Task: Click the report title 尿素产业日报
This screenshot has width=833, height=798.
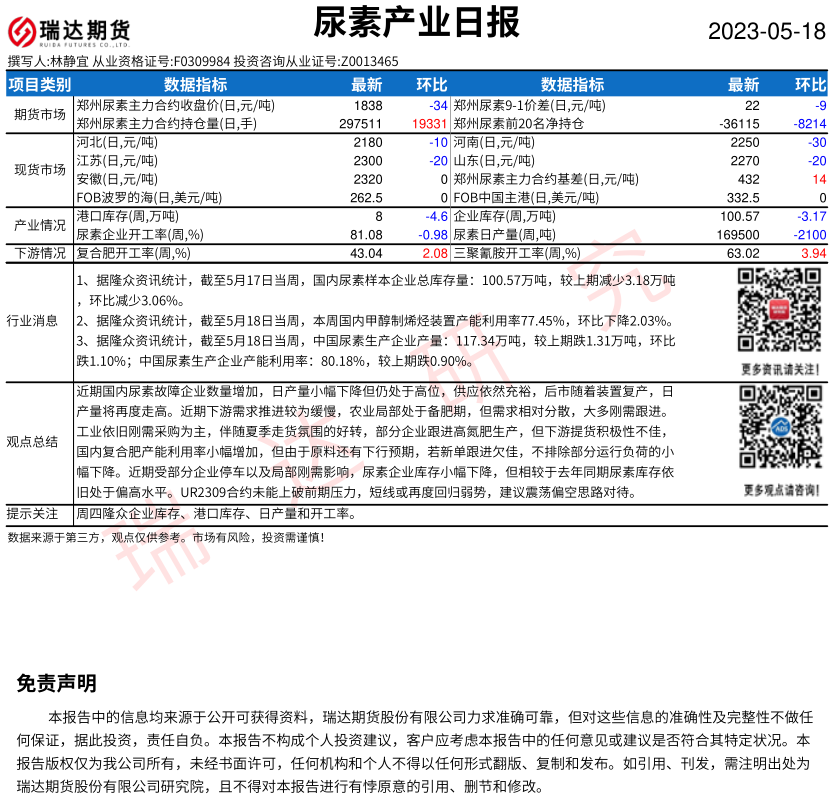Action: tap(416, 23)
